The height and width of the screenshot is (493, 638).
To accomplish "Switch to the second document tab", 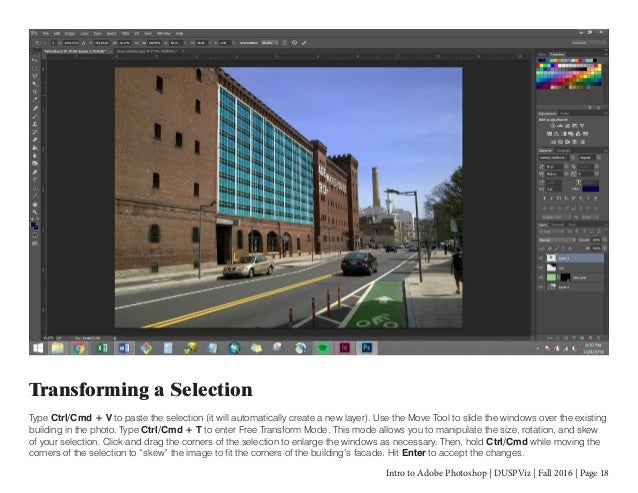I will [147, 52].
